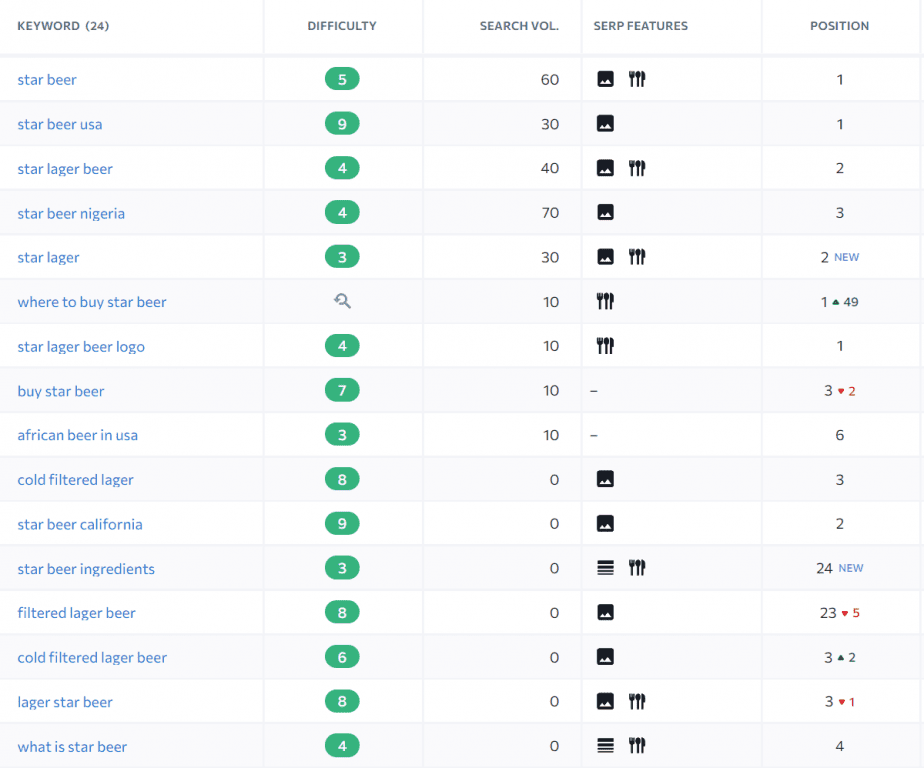Sort by the SERP Features column header
The width and height of the screenshot is (924, 768).
tap(641, 26)
